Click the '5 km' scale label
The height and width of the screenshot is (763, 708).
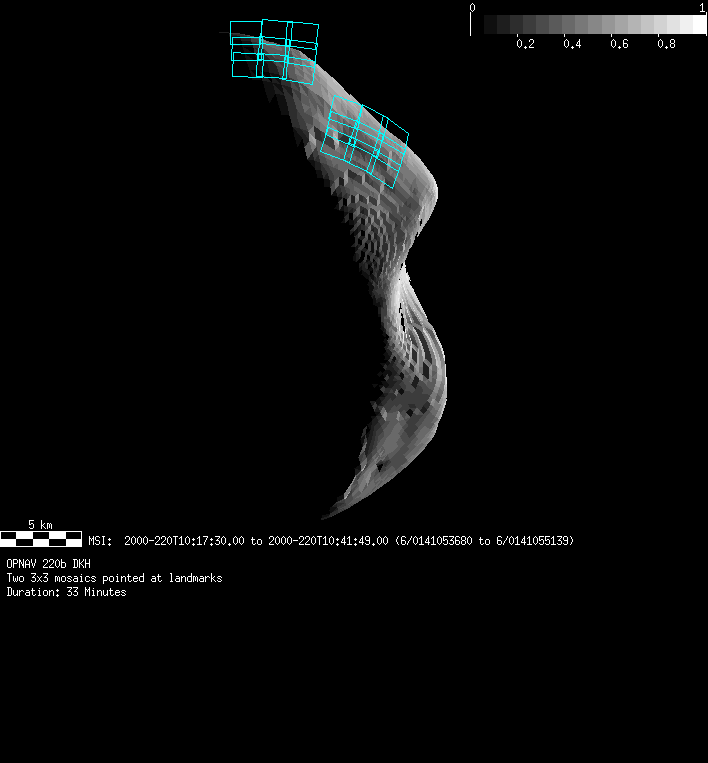(x=40, y=525)
